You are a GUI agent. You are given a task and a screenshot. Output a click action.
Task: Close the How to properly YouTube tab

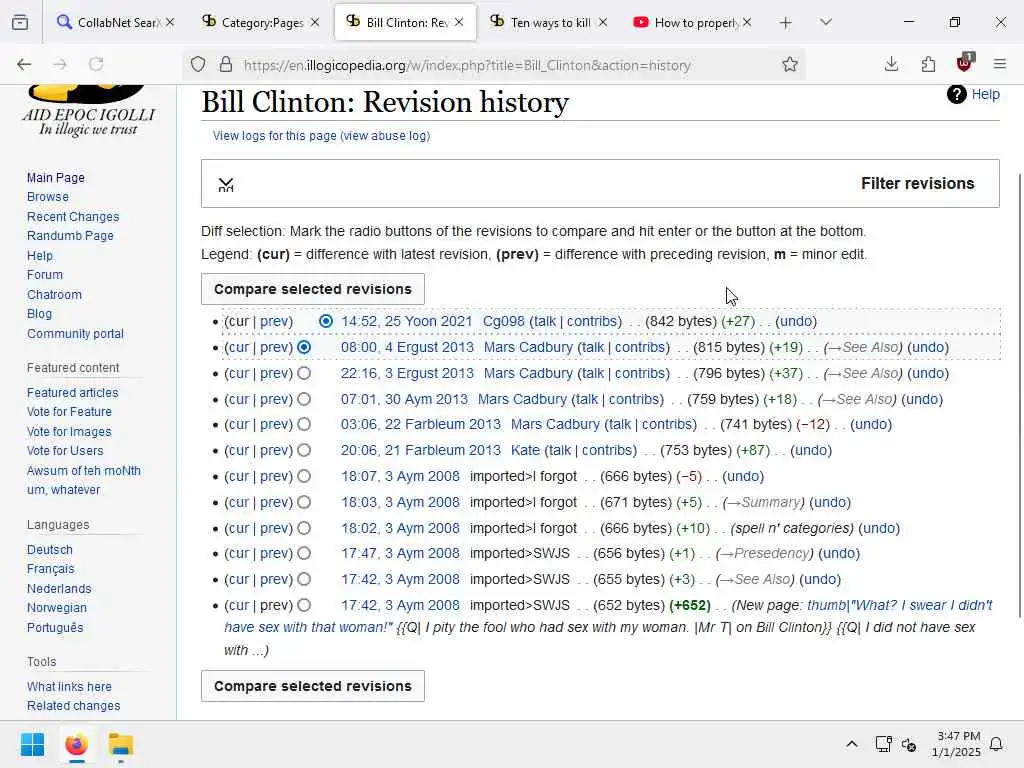click(x=747, y=22)
